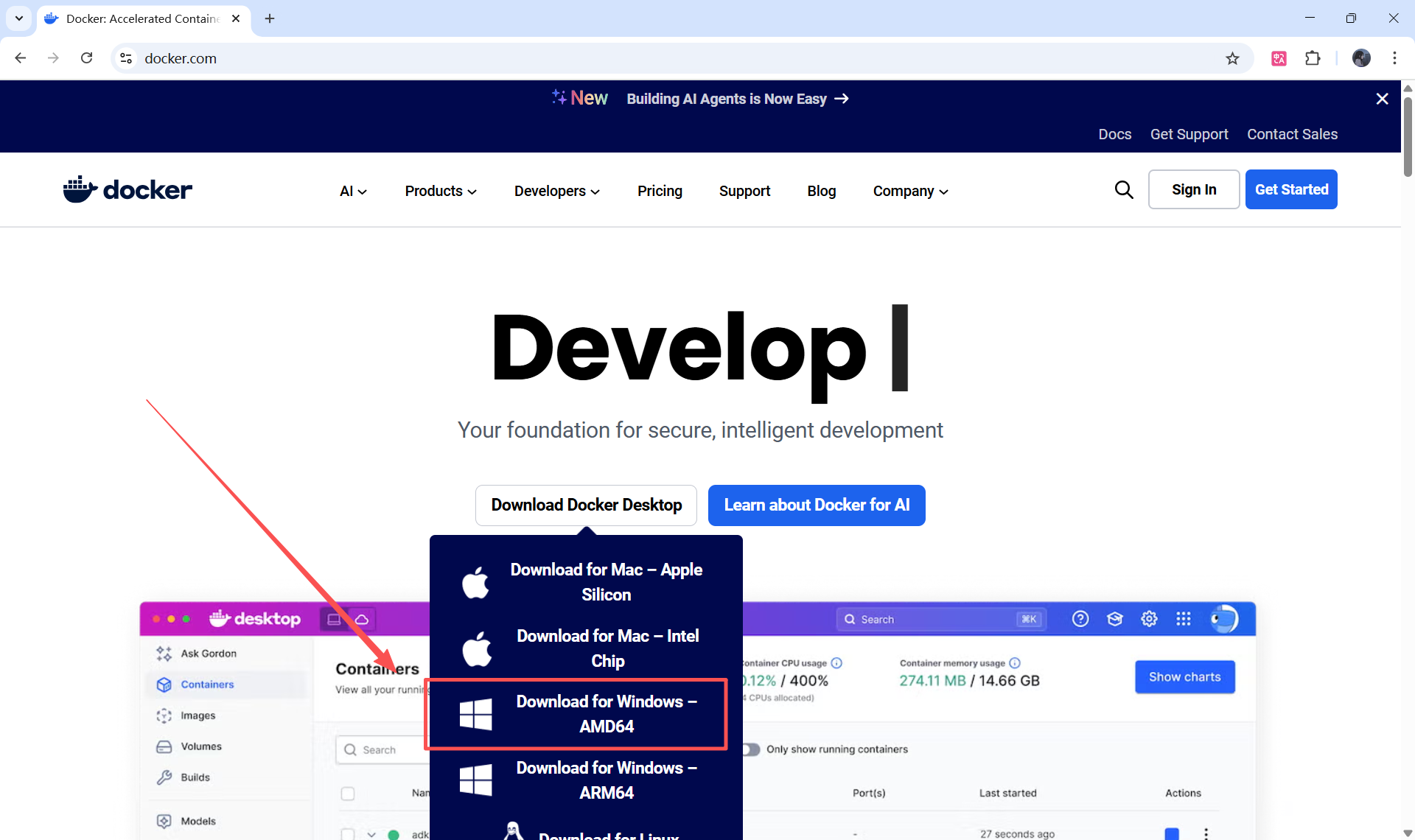Click the forward navigation arrow
Viewport: 1415px width, 840px height.
coord(53,58)
